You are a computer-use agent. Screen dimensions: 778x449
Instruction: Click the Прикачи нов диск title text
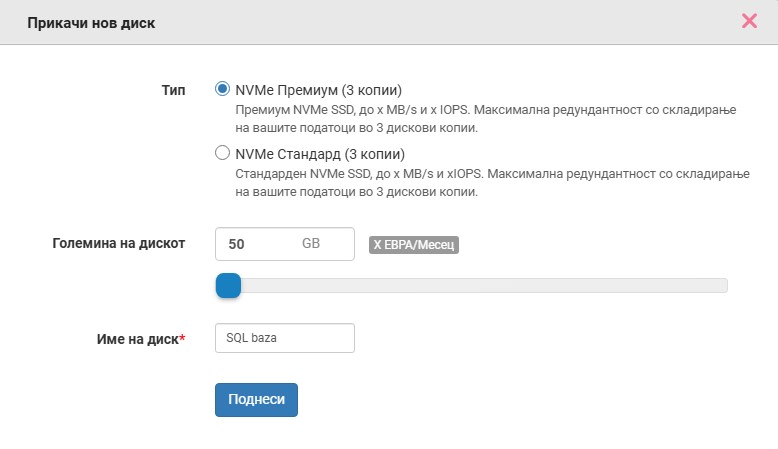click(91, 23)
